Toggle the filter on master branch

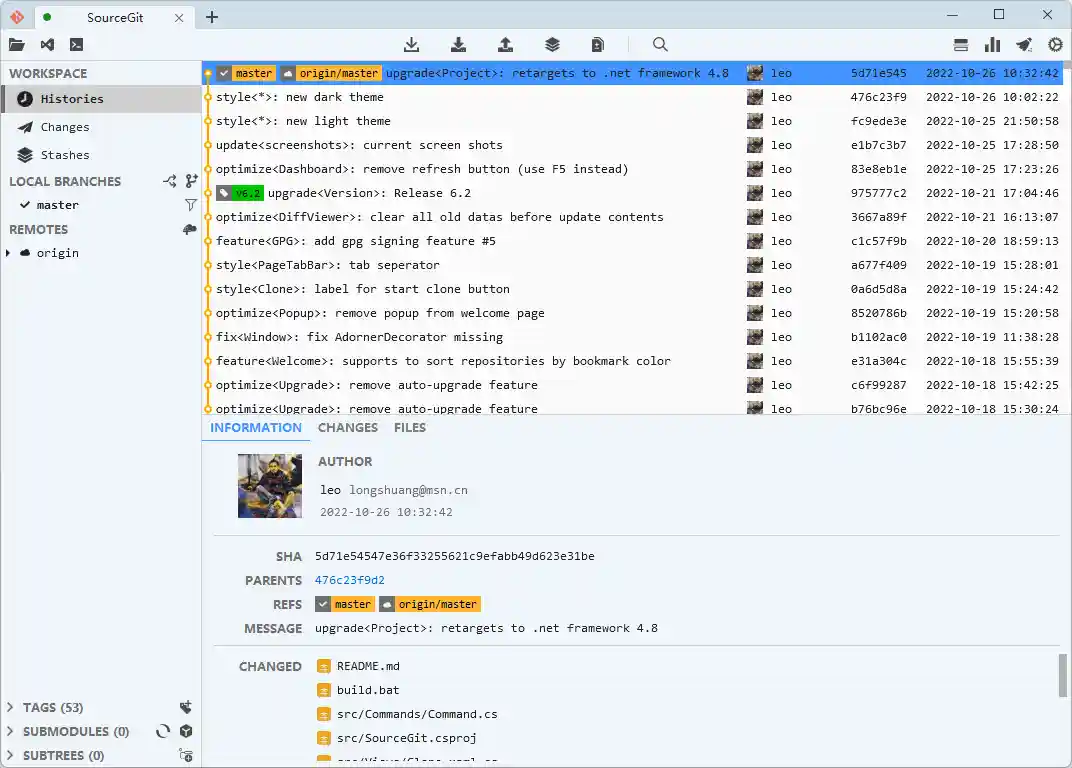(x=191, y=205)
